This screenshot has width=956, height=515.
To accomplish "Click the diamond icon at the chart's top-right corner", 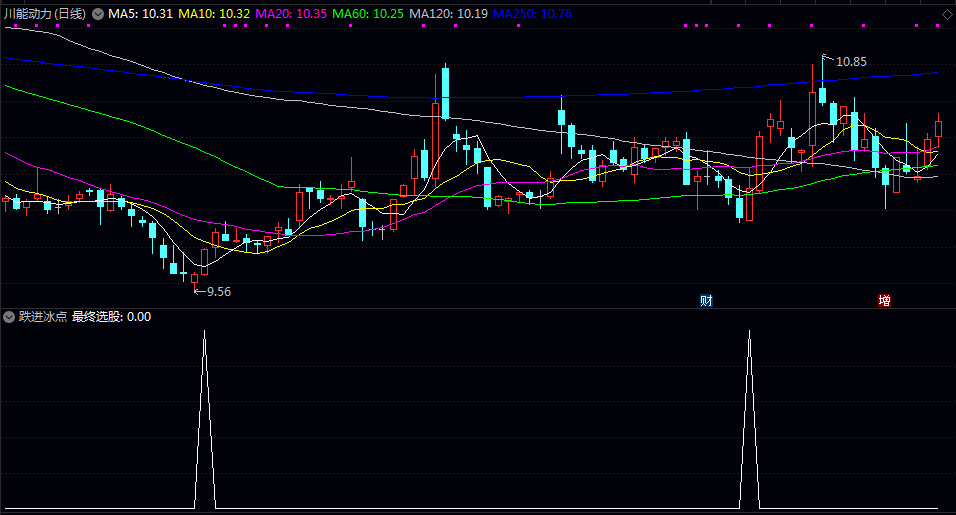I will pyautogui.click(x=948, y=14).
